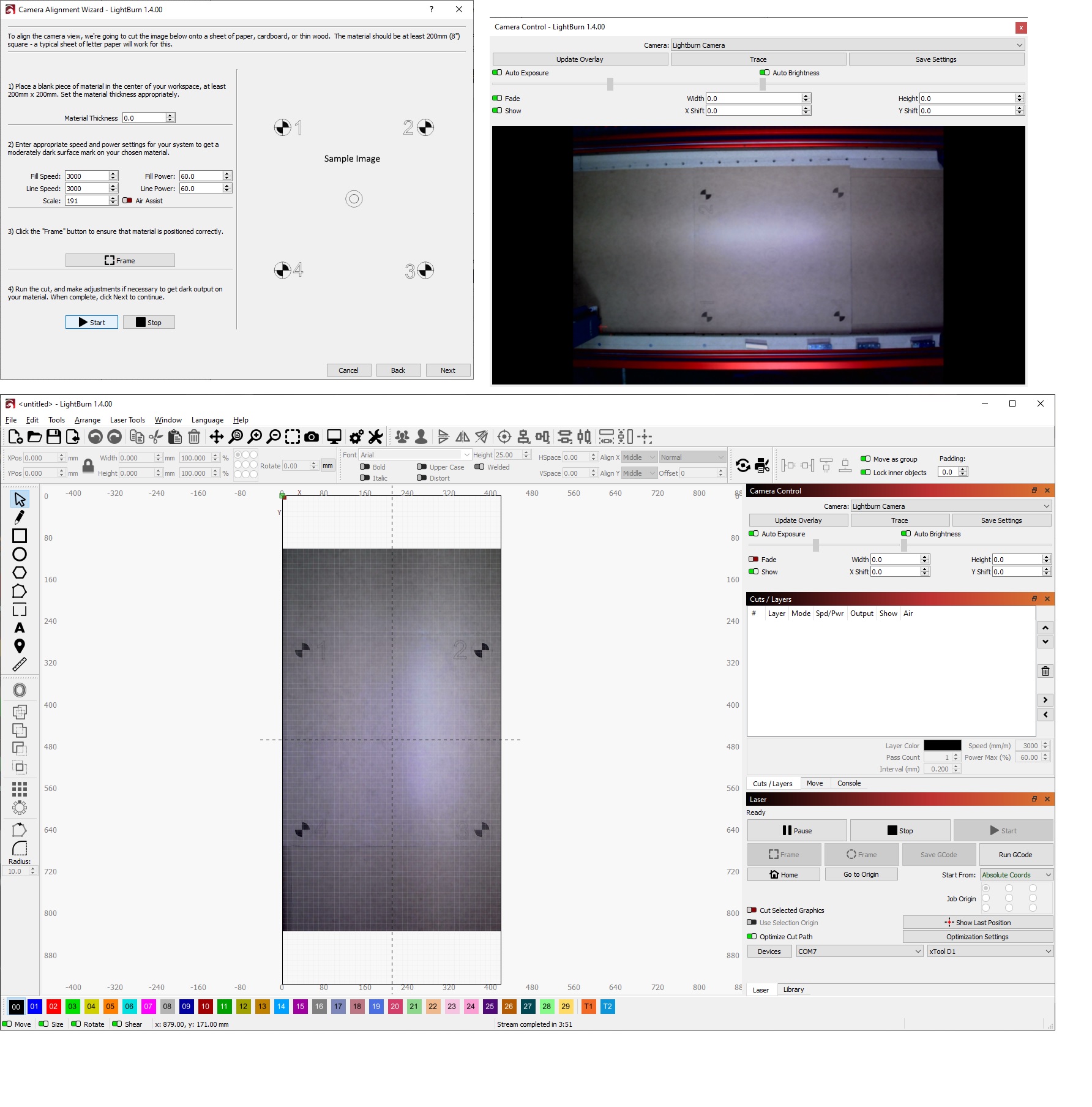The width and height of the screenshot is (1092, 1107).
Task: Select the Measure ruler tool
Action: click(x=20, y=664)
